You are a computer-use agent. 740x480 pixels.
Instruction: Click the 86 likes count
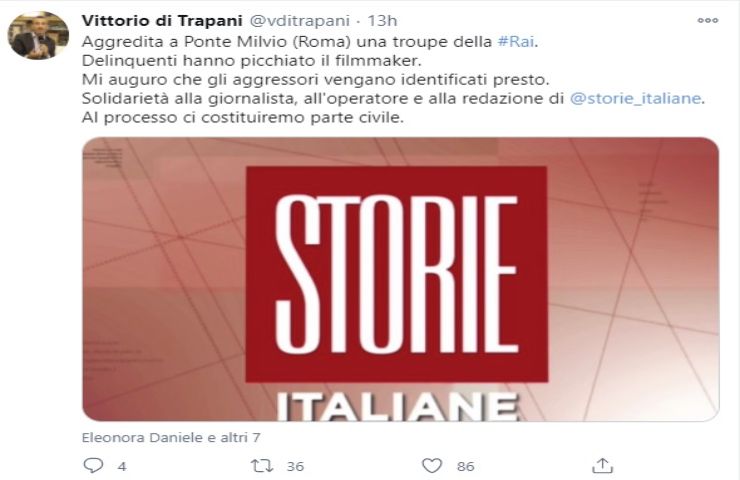(465, 466)
